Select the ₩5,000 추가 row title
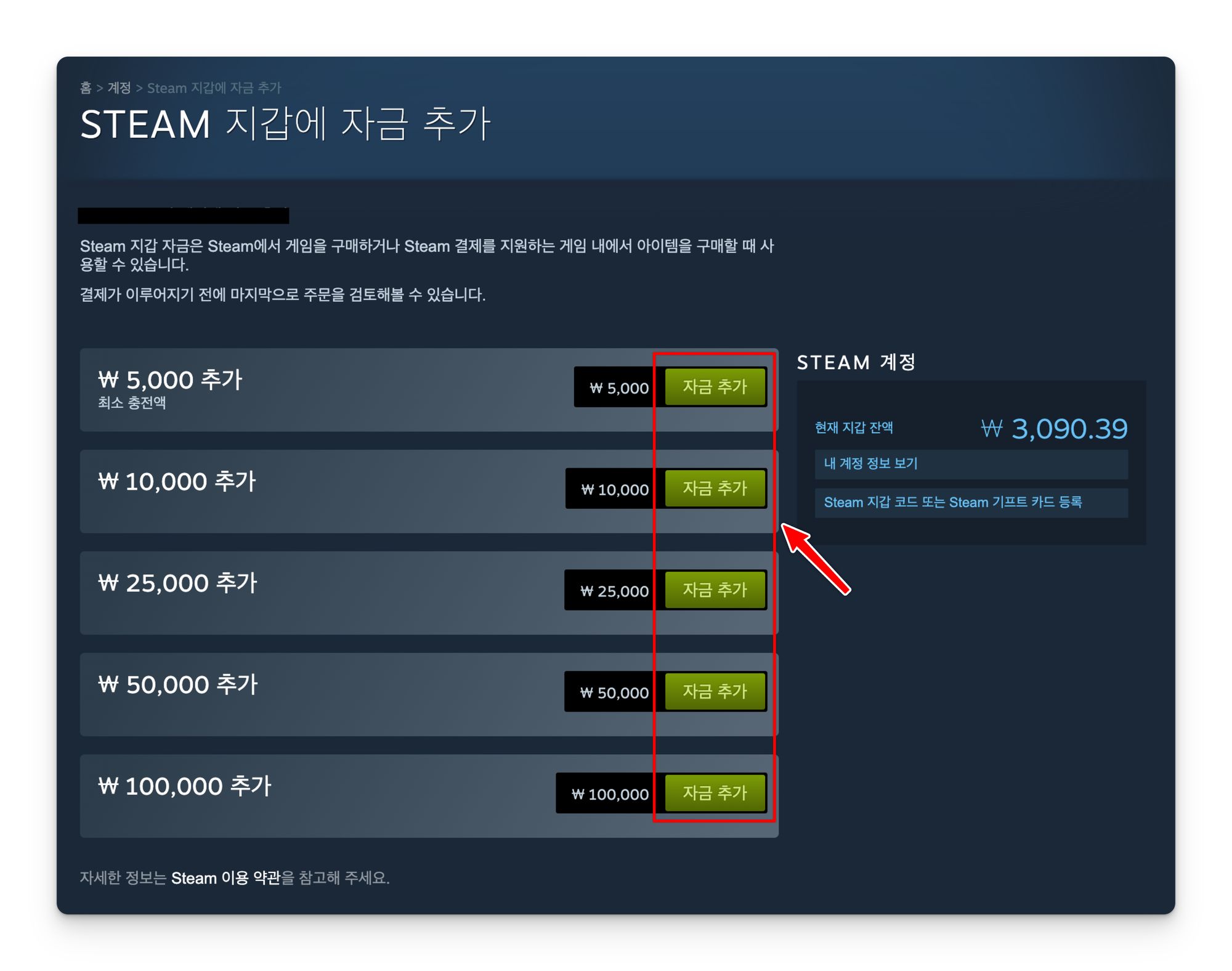The height and width of the screenshot is (971, 1232). point(171,380)
